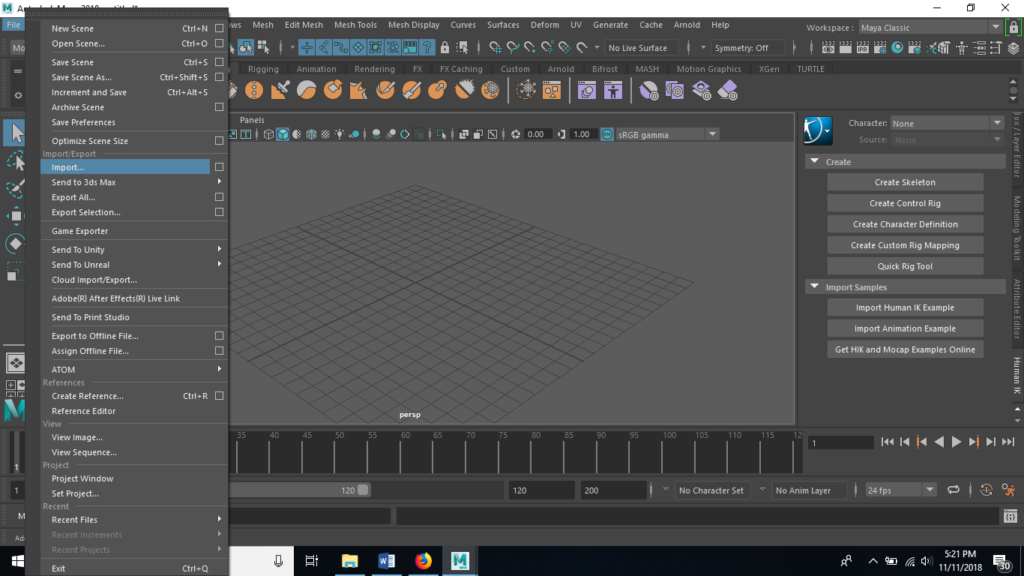Click the snap to curves magnet icon

click(x=513, y=48)
